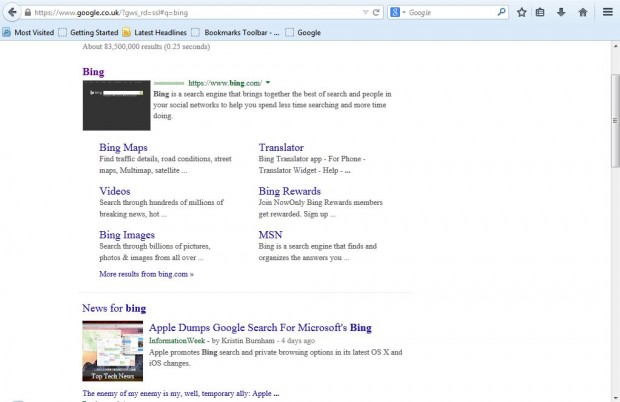Open the Most Visited bookmarks folder
The width and height of the screenshot is (620, 402).
pos(28,32)
